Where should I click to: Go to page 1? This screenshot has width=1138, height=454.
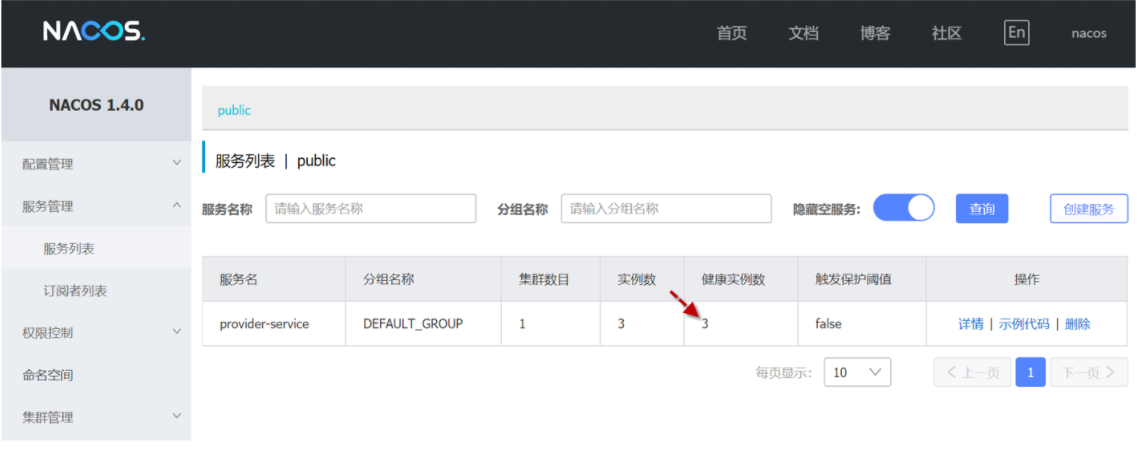pos(1031,372)
